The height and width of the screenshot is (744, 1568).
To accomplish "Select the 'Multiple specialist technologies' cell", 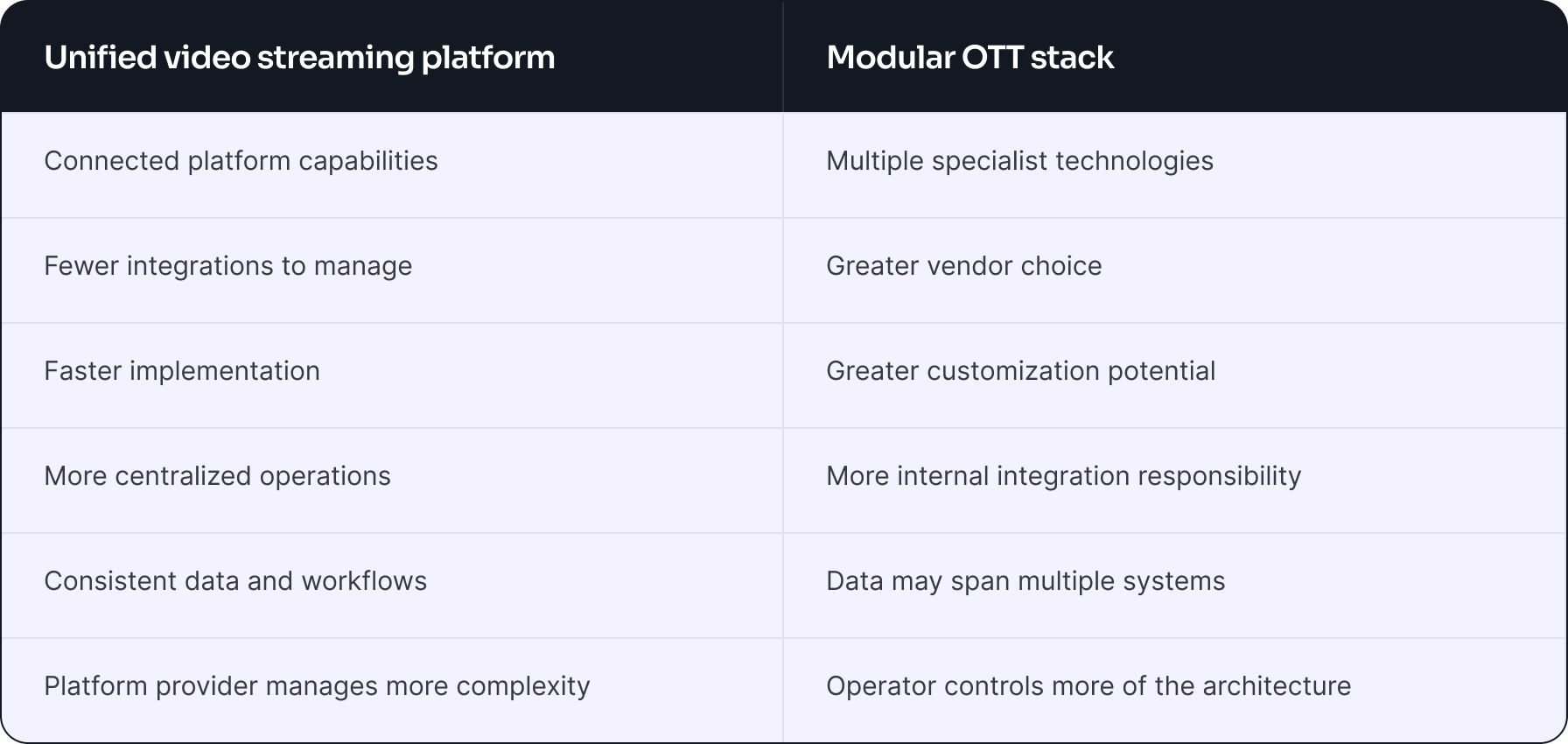I will point(1175,165).
